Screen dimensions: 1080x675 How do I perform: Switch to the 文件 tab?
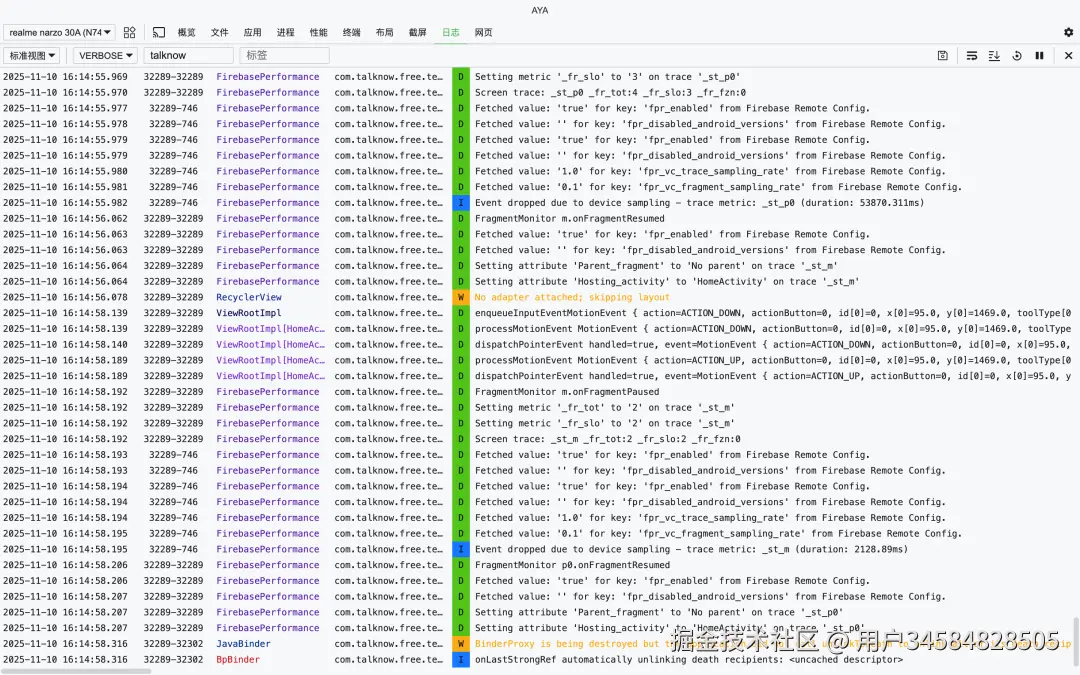[x=220, y=32]
